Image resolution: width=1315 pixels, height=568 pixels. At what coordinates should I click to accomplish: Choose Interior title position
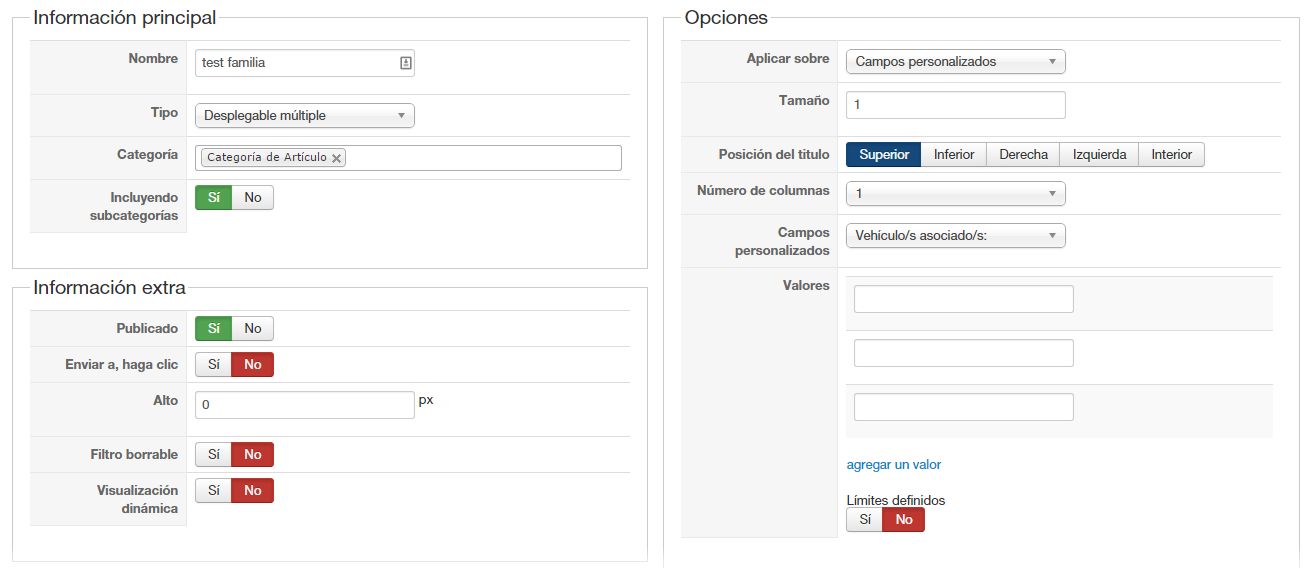click(x=1171, y=155)
